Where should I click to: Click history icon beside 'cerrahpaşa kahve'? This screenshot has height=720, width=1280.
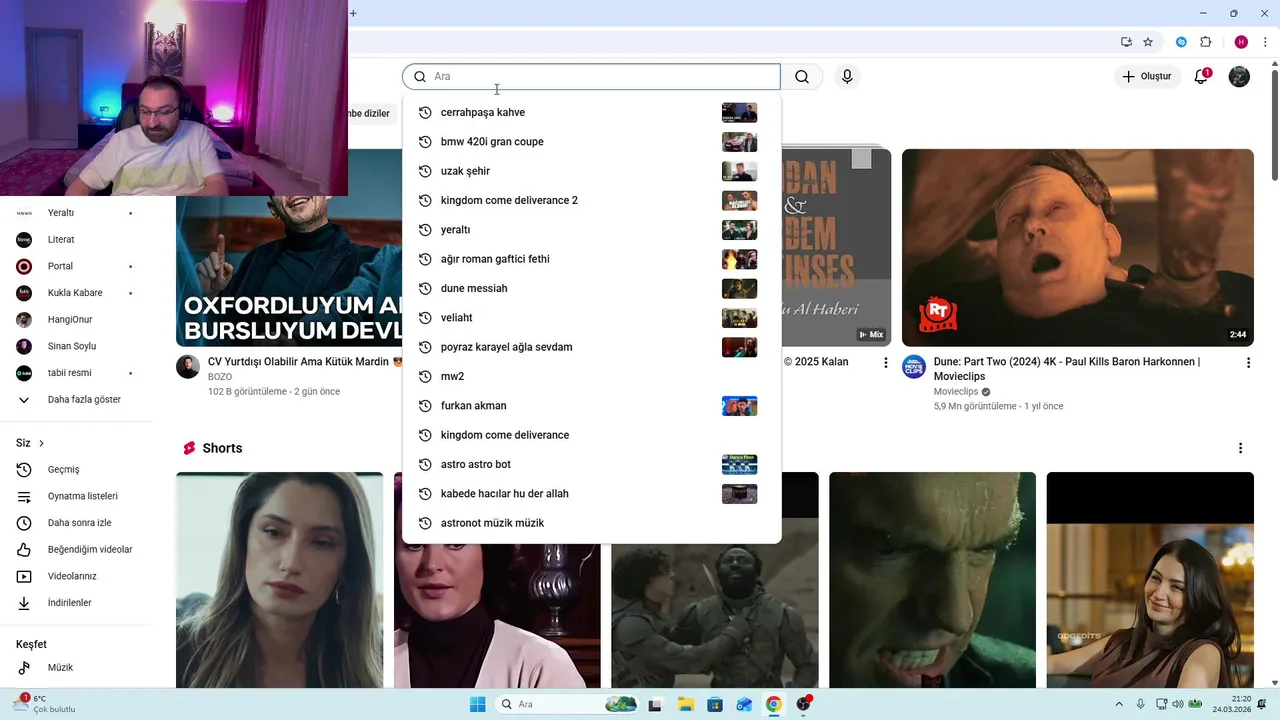point(425,113)
